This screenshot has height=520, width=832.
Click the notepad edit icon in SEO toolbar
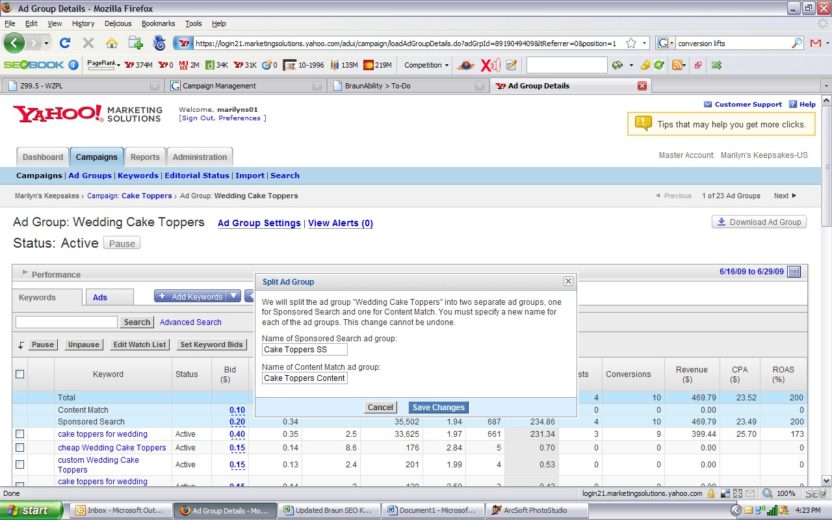point(512,65)
